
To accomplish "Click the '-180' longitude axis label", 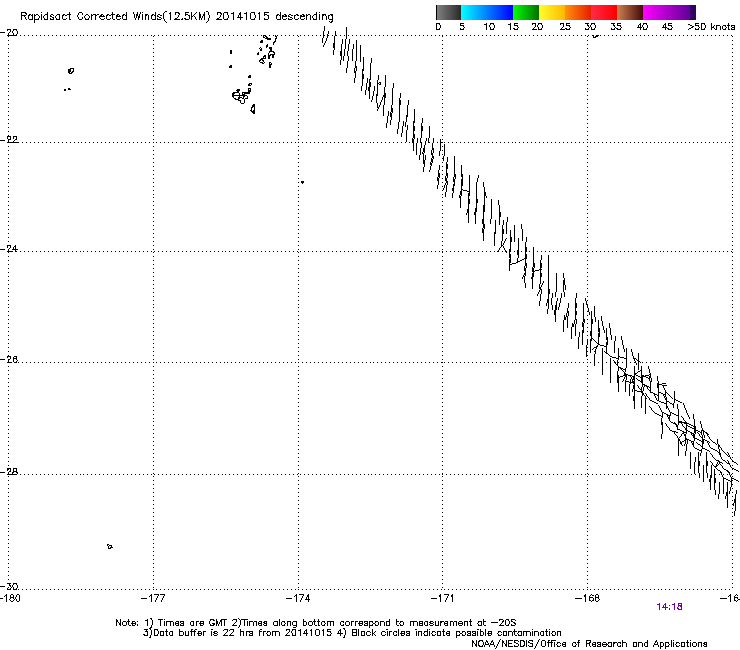I will pos(10,599).
